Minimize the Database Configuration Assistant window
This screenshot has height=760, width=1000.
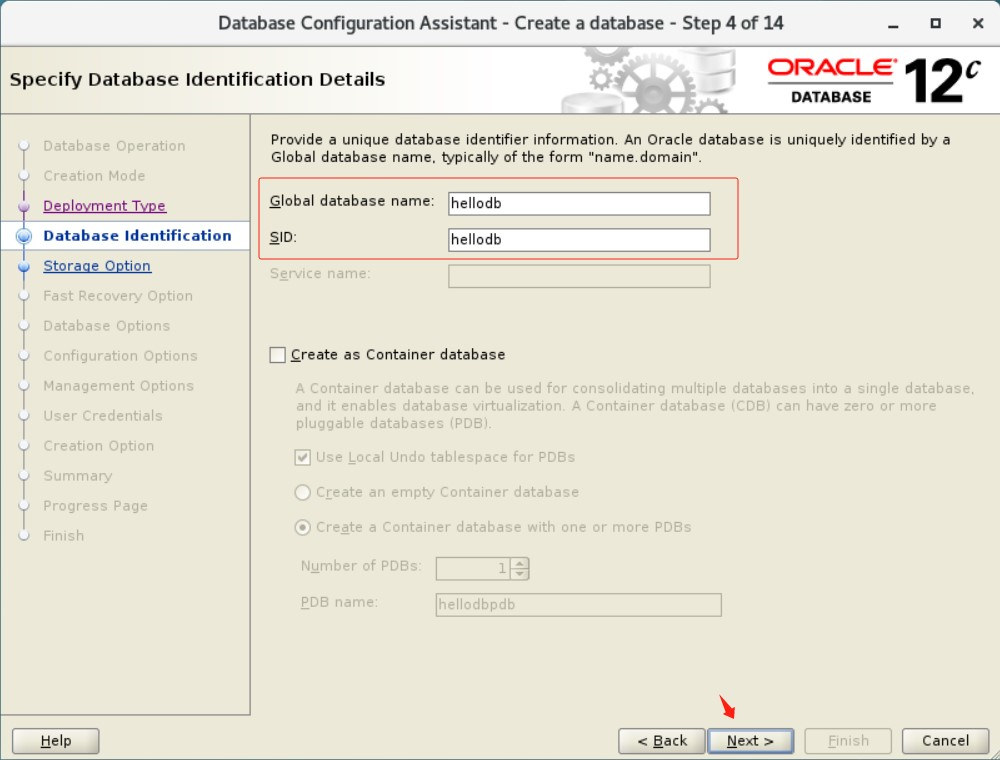(893, 24)
